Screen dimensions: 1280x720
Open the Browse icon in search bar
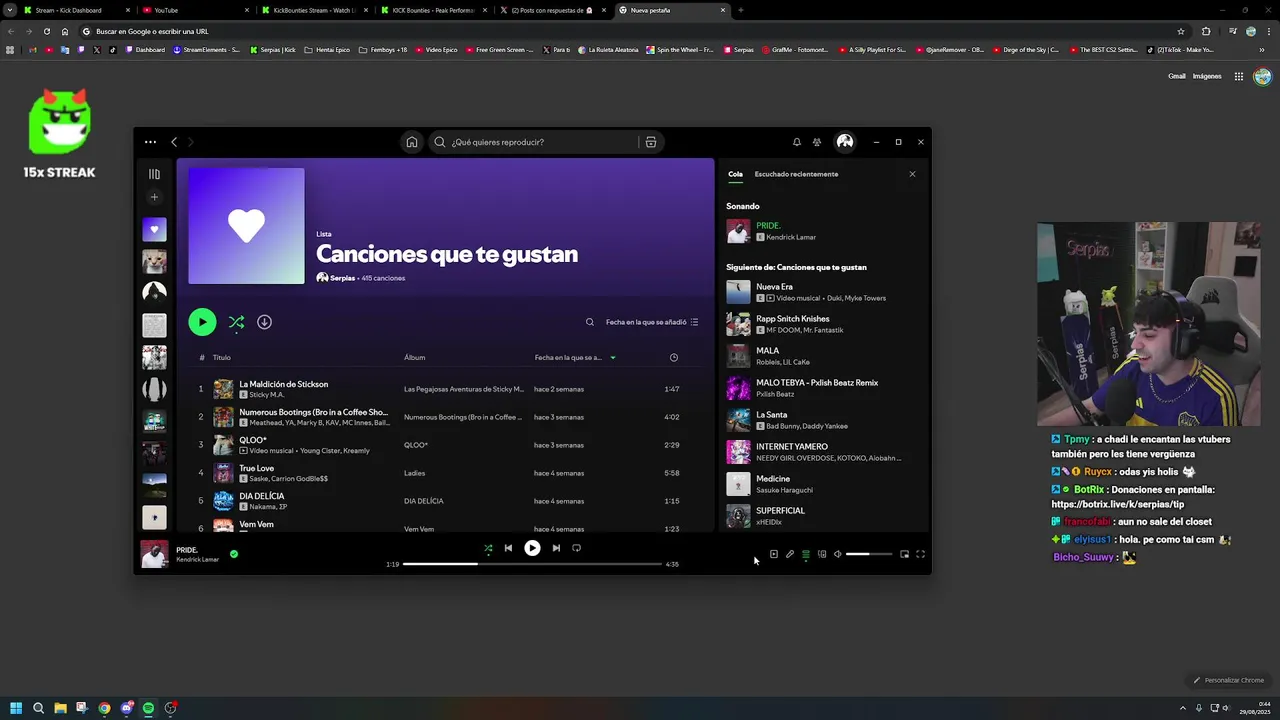click(x=651, y=142)
